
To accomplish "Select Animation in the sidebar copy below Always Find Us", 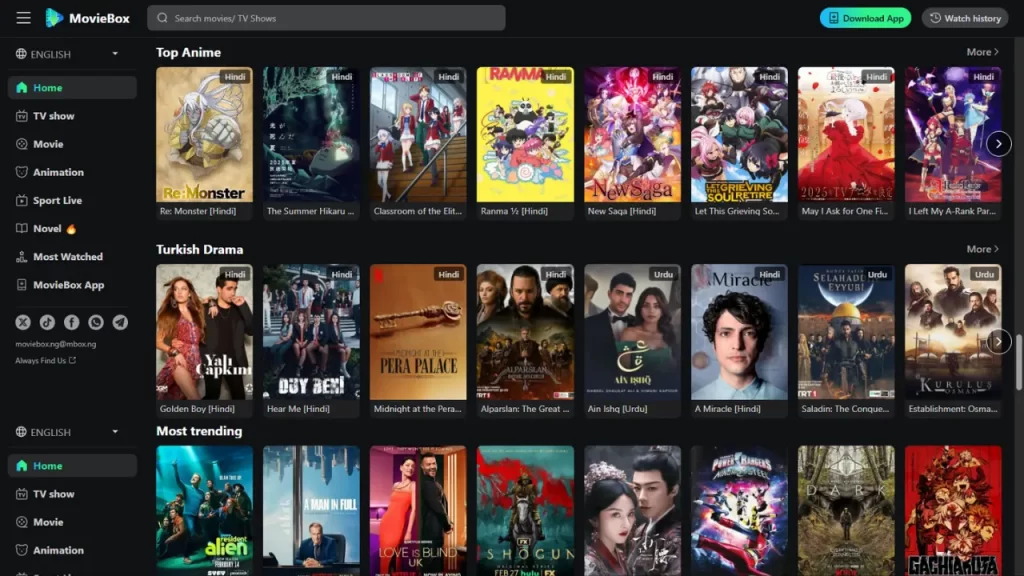I will [72, 550].
